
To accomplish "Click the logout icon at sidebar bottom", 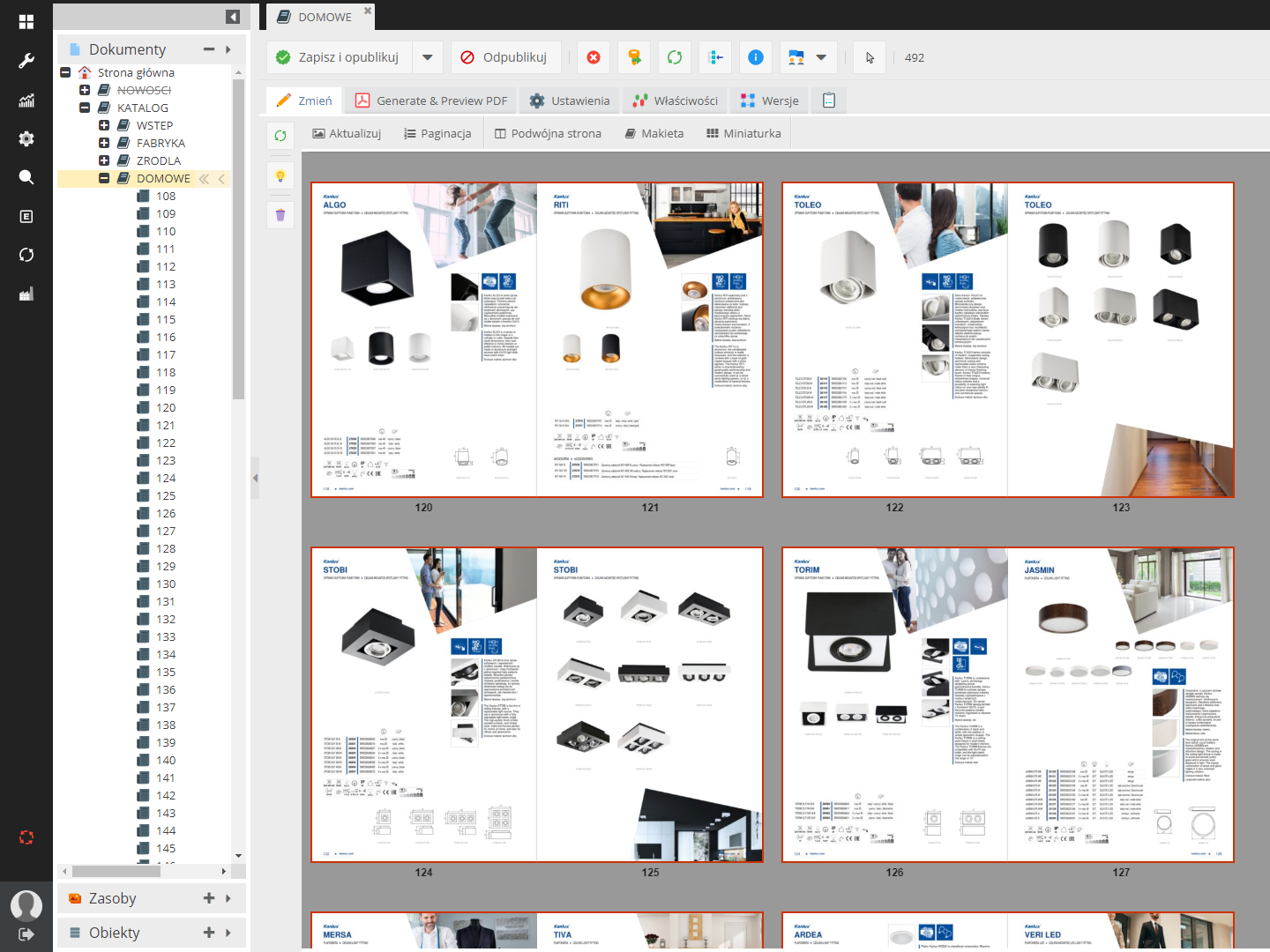I will [x=26, y=934].
